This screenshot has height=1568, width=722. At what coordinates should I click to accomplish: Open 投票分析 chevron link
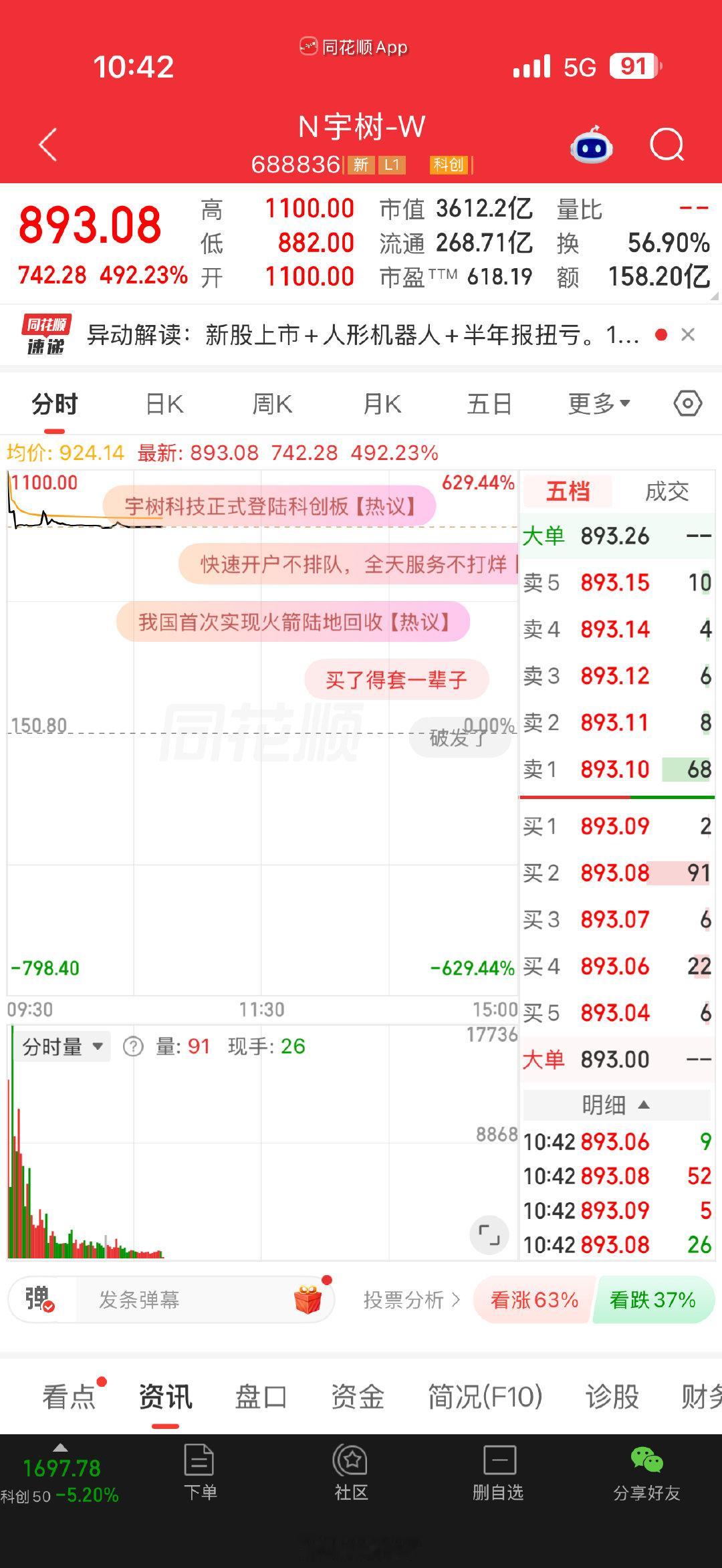tap(412, 1299)
